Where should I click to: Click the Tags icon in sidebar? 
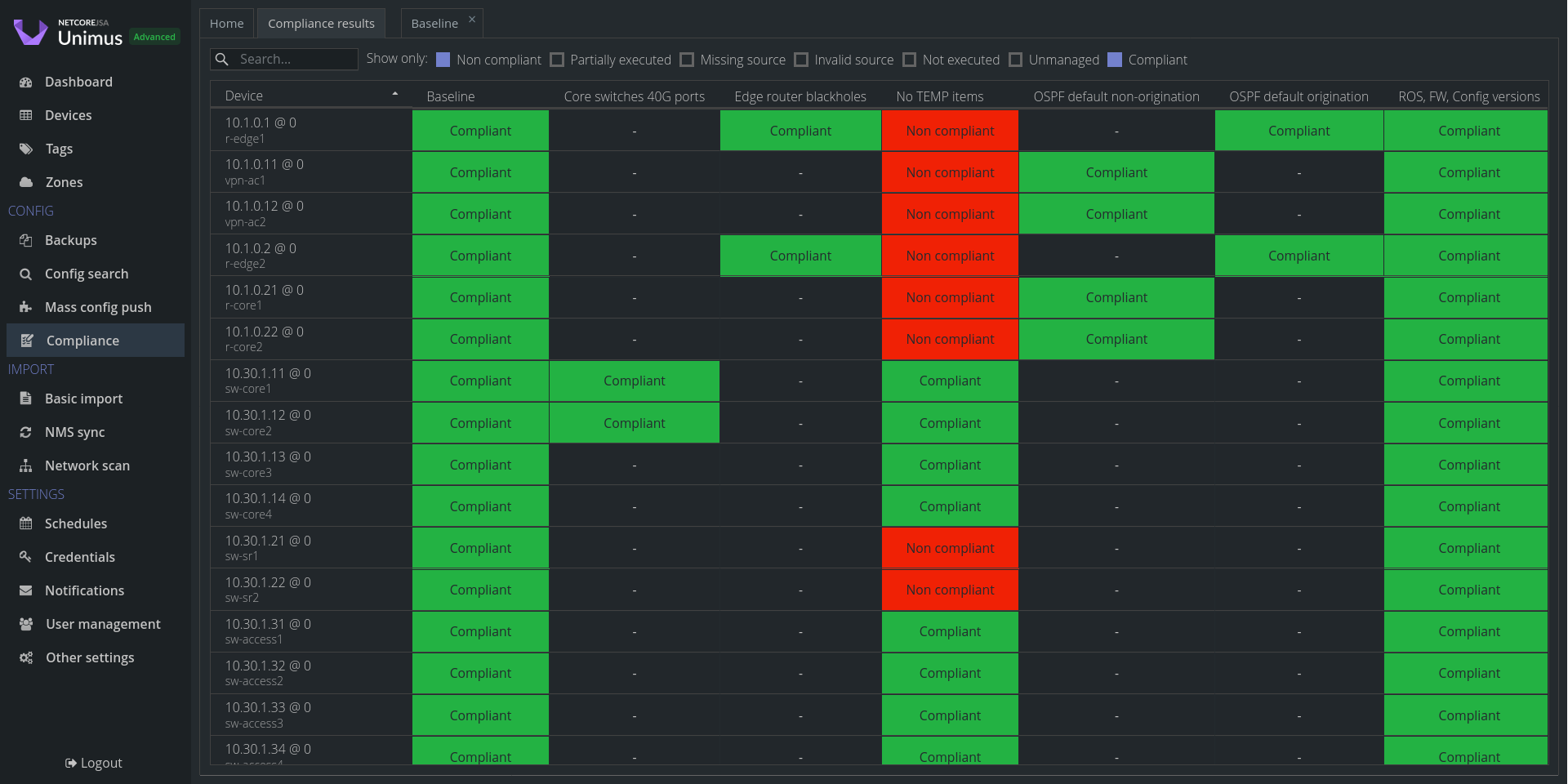(26, 149)
